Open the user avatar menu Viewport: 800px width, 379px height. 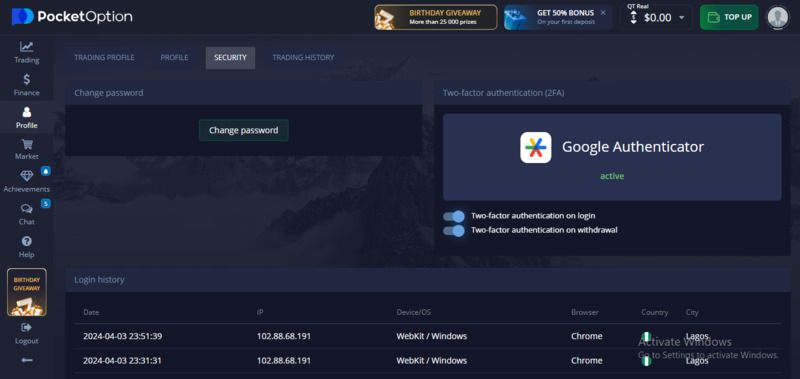[778, 17]
